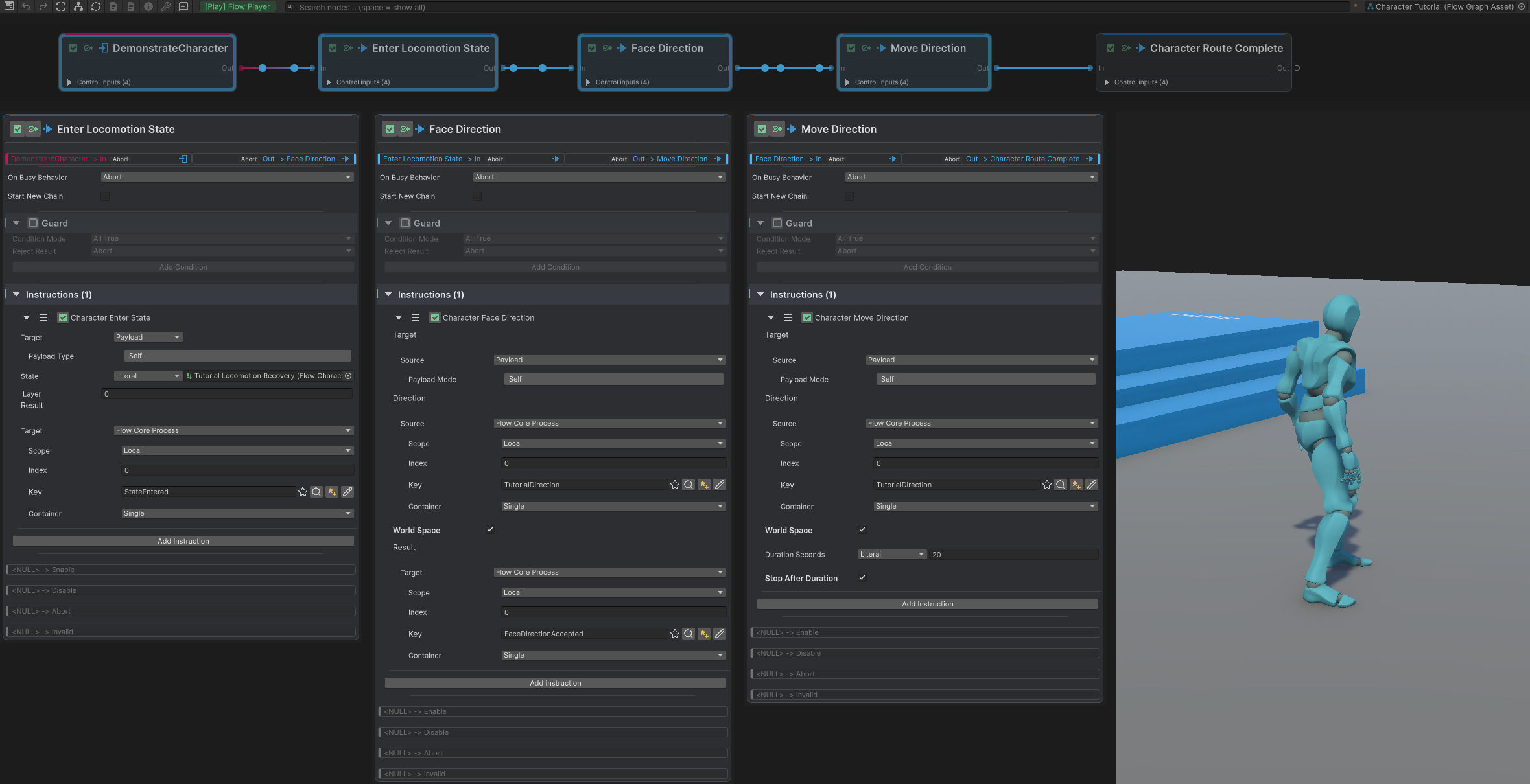The image size is (1530, 784).
Task: Uncheck Stop After Duration in Move Direction
Action: coord(862,578)
